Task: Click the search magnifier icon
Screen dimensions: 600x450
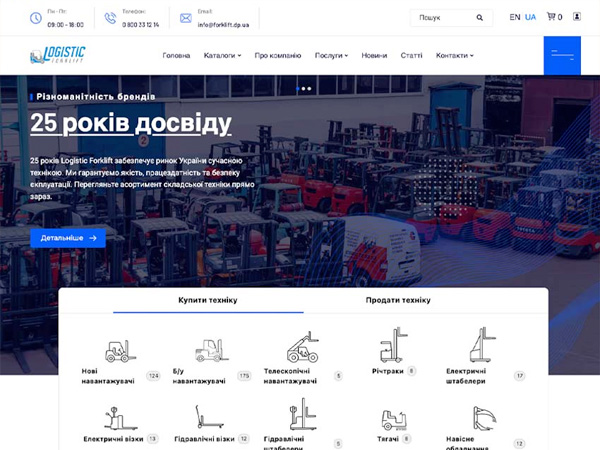Action: (x=480, y=17)
